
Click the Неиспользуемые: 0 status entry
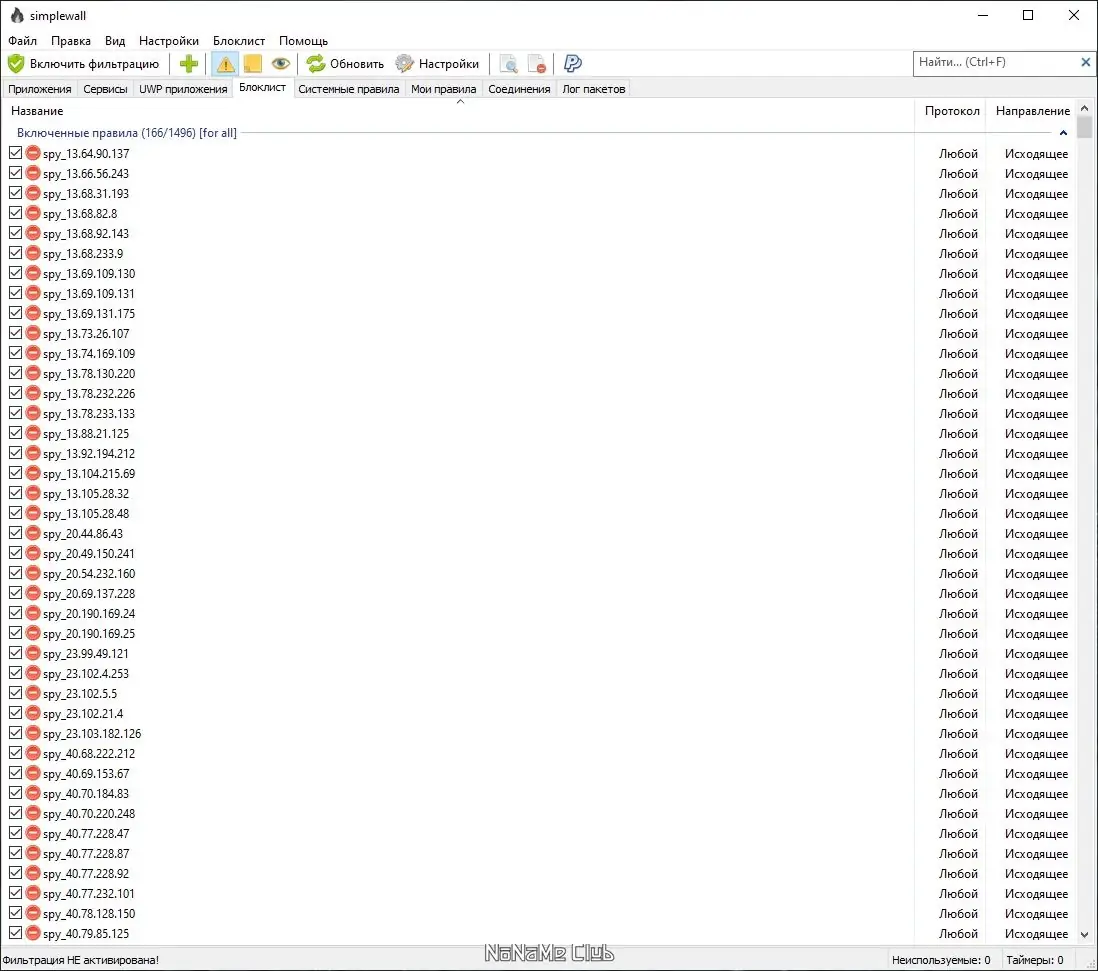pyautogui.click(x=941, y=960)
